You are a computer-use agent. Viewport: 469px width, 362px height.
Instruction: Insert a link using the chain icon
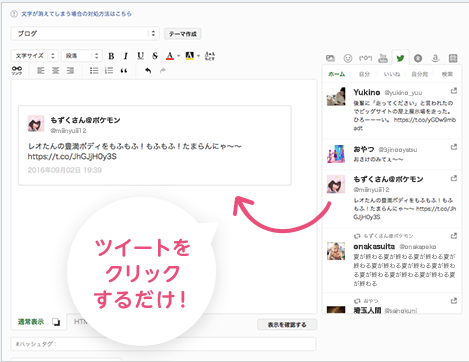click(17, 70)
